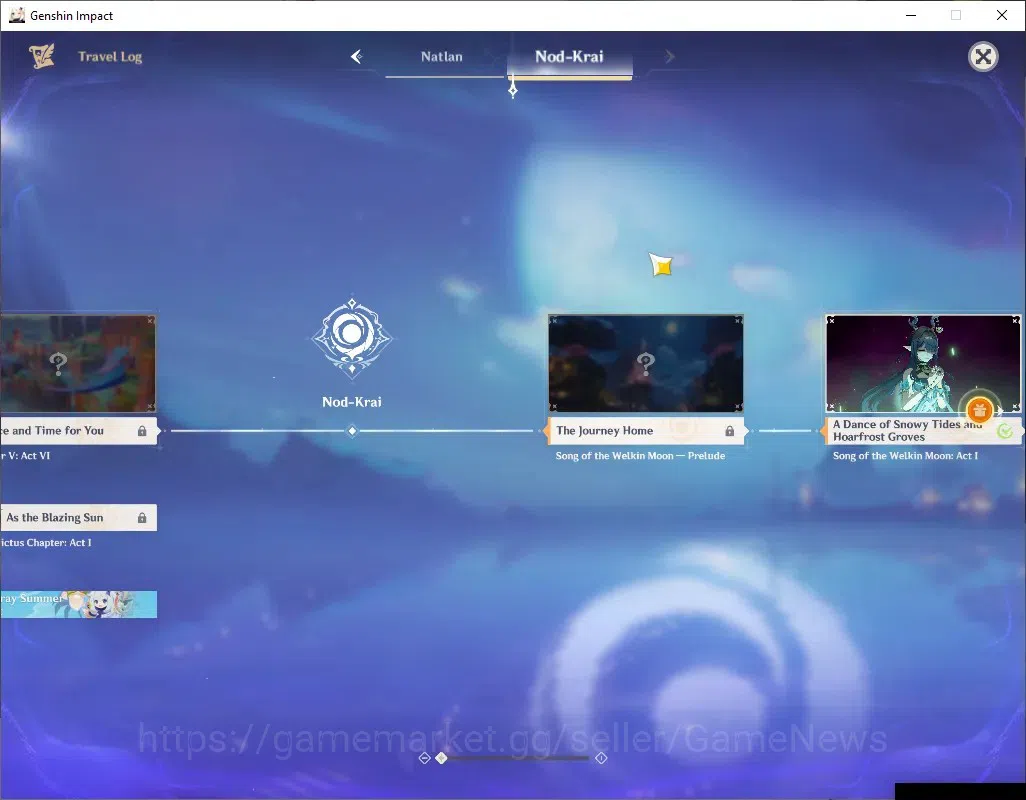Minimize the Genshin Impact window
This screenshot has width=1026, height=800.
[911, 15]
